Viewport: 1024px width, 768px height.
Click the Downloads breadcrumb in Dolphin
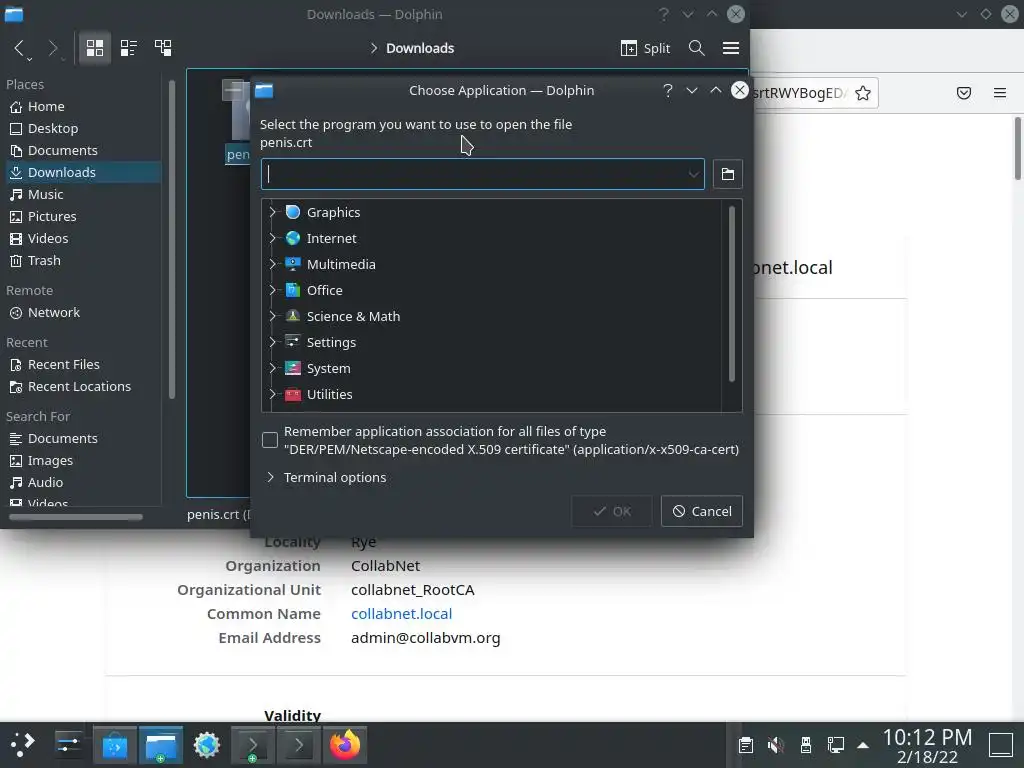420,48
